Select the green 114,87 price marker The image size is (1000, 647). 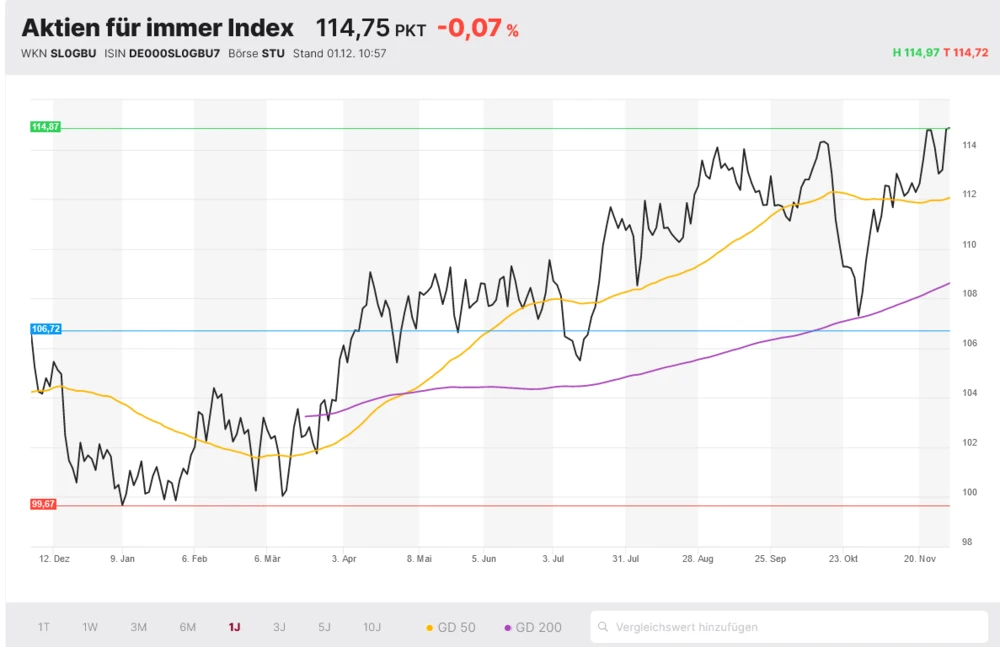click(x=44, y=126)
